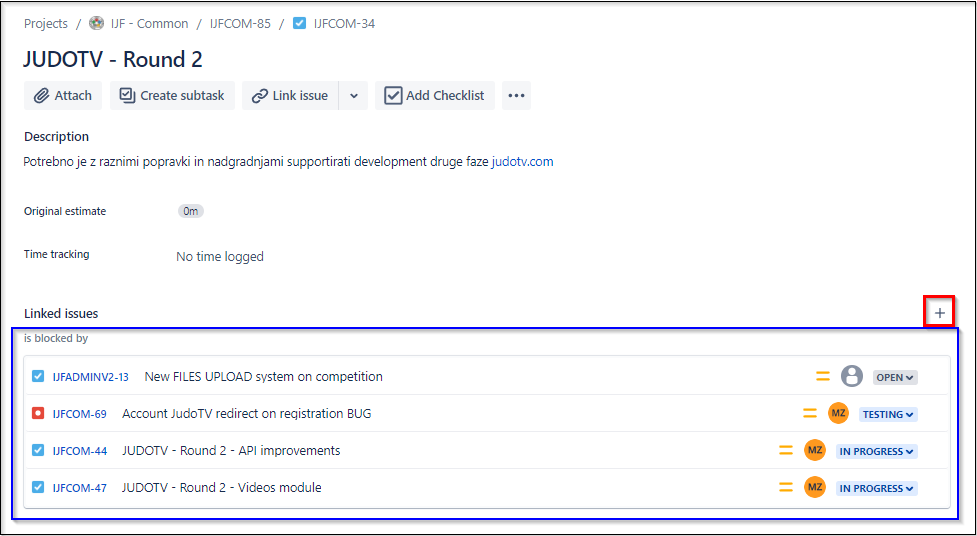The height and width of the screenshot is (536, 977).
Task: Open linked issue IJFCOM-47
Action: click(x=79, y=488)
